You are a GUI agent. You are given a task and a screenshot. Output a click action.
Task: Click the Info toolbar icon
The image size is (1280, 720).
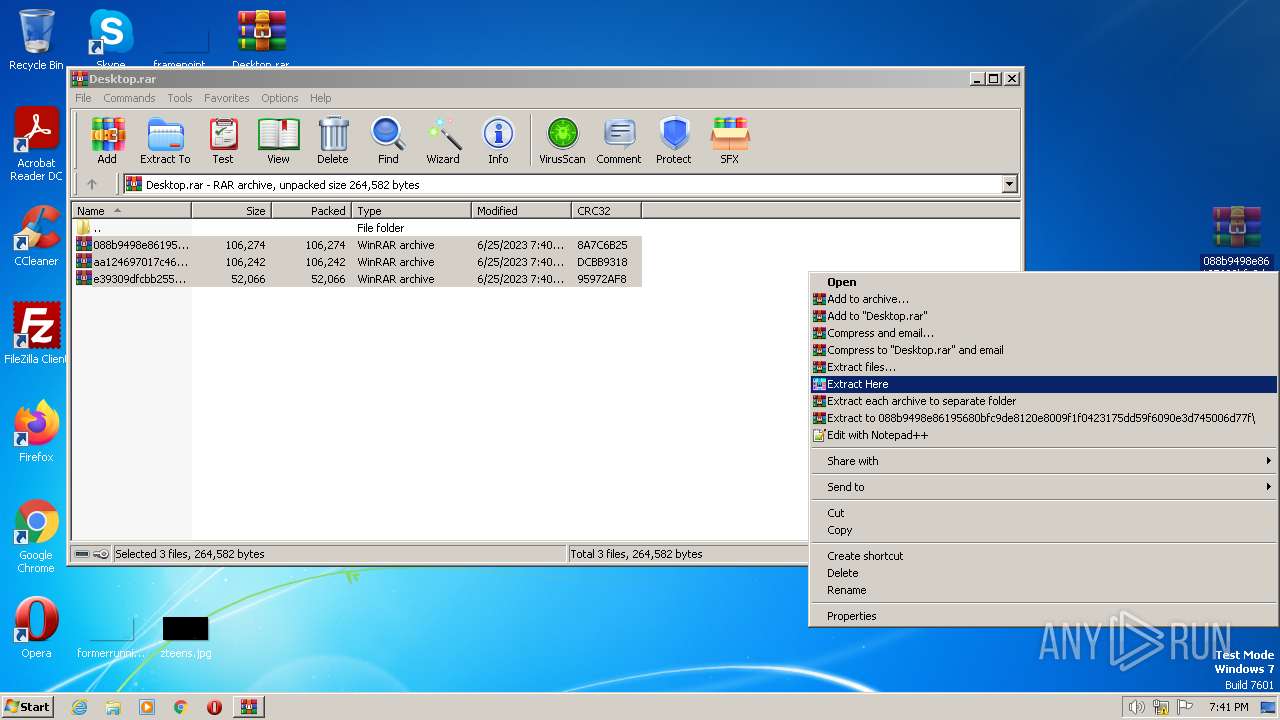click(x=498, y=140)
